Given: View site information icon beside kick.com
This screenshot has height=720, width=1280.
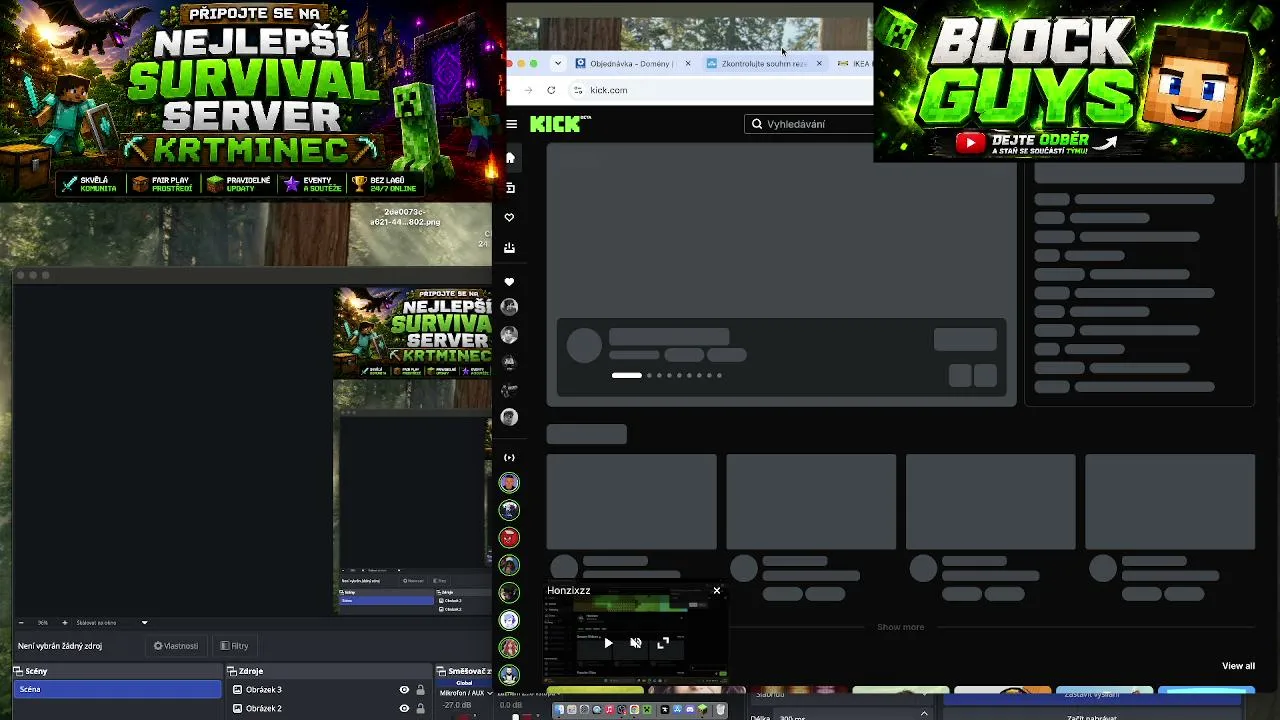Looking at the screenshot, I should tap(578, 90).
